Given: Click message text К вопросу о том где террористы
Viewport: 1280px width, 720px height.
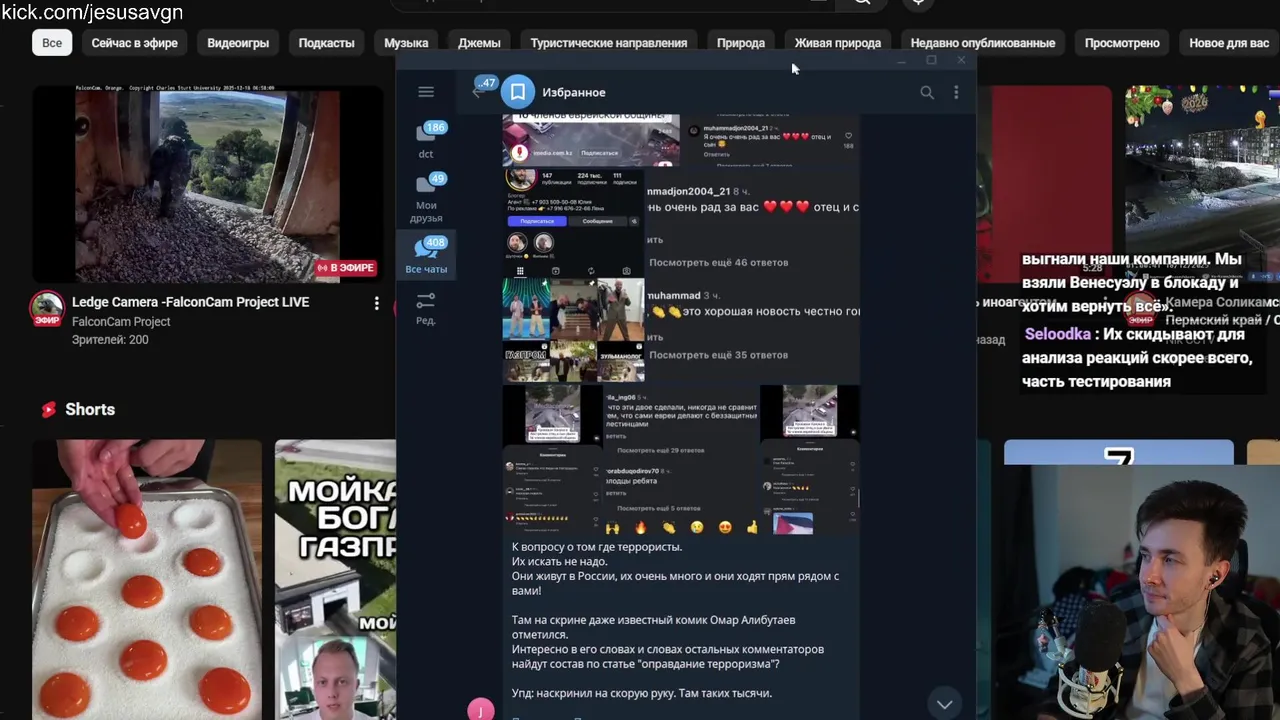Looking at the screenshot, I should point(597,547).
